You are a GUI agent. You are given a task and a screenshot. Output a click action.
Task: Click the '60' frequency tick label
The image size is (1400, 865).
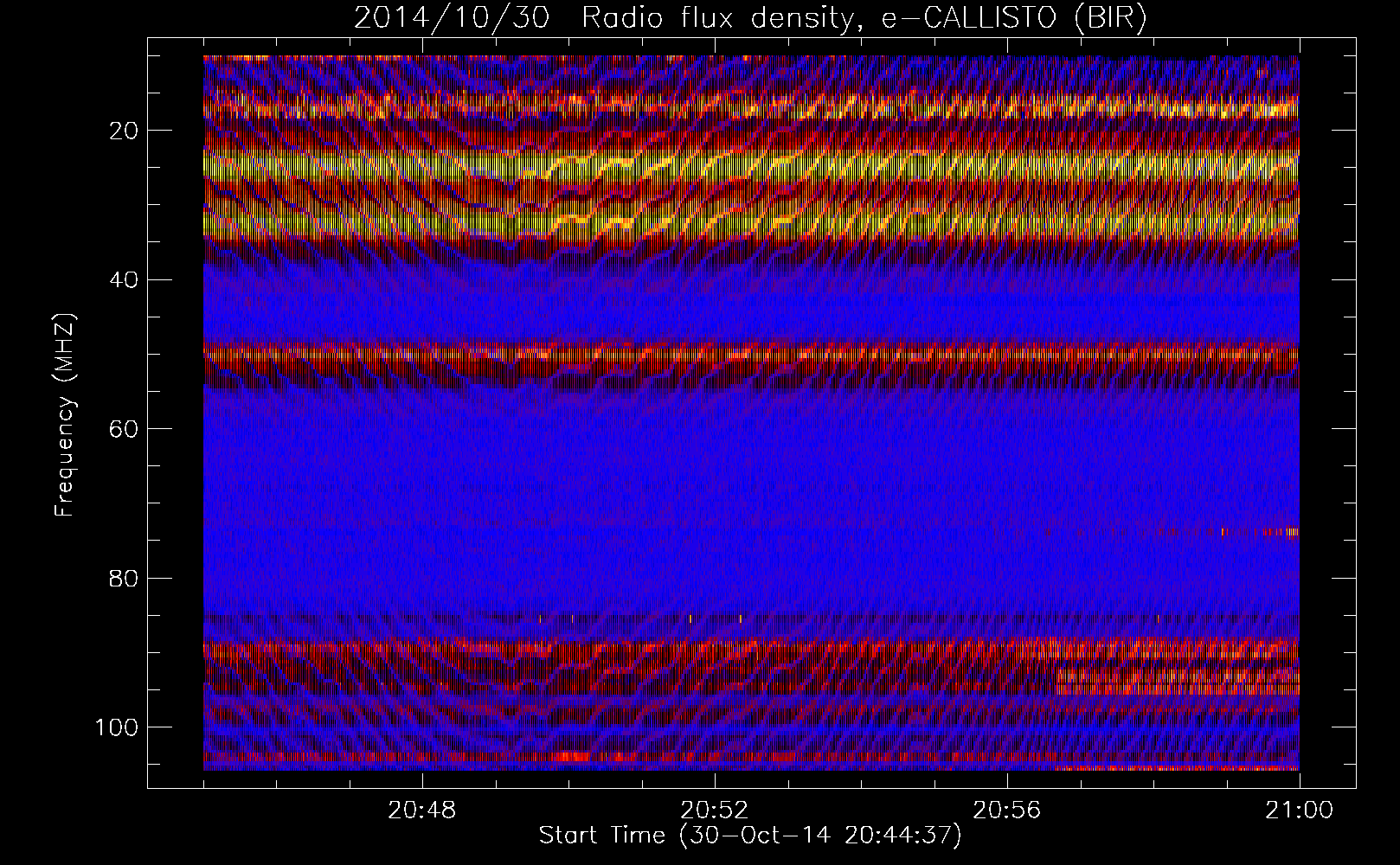(x=124, y=429)
